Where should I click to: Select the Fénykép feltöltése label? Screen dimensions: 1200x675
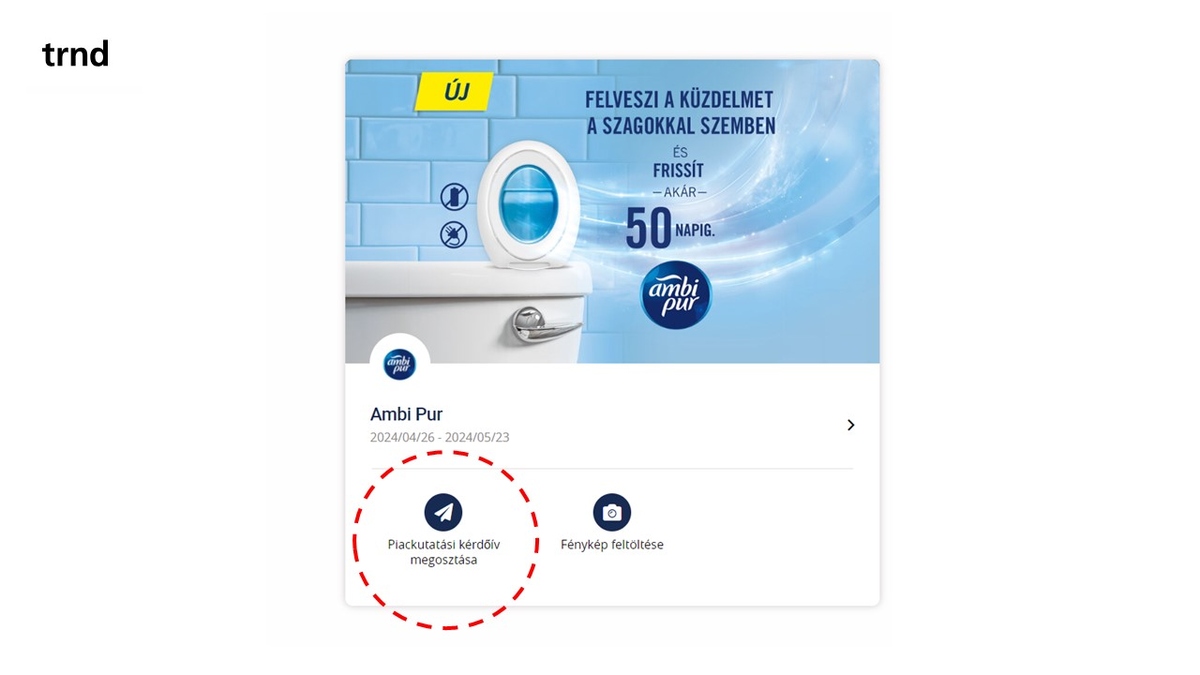tap(612, 545)
